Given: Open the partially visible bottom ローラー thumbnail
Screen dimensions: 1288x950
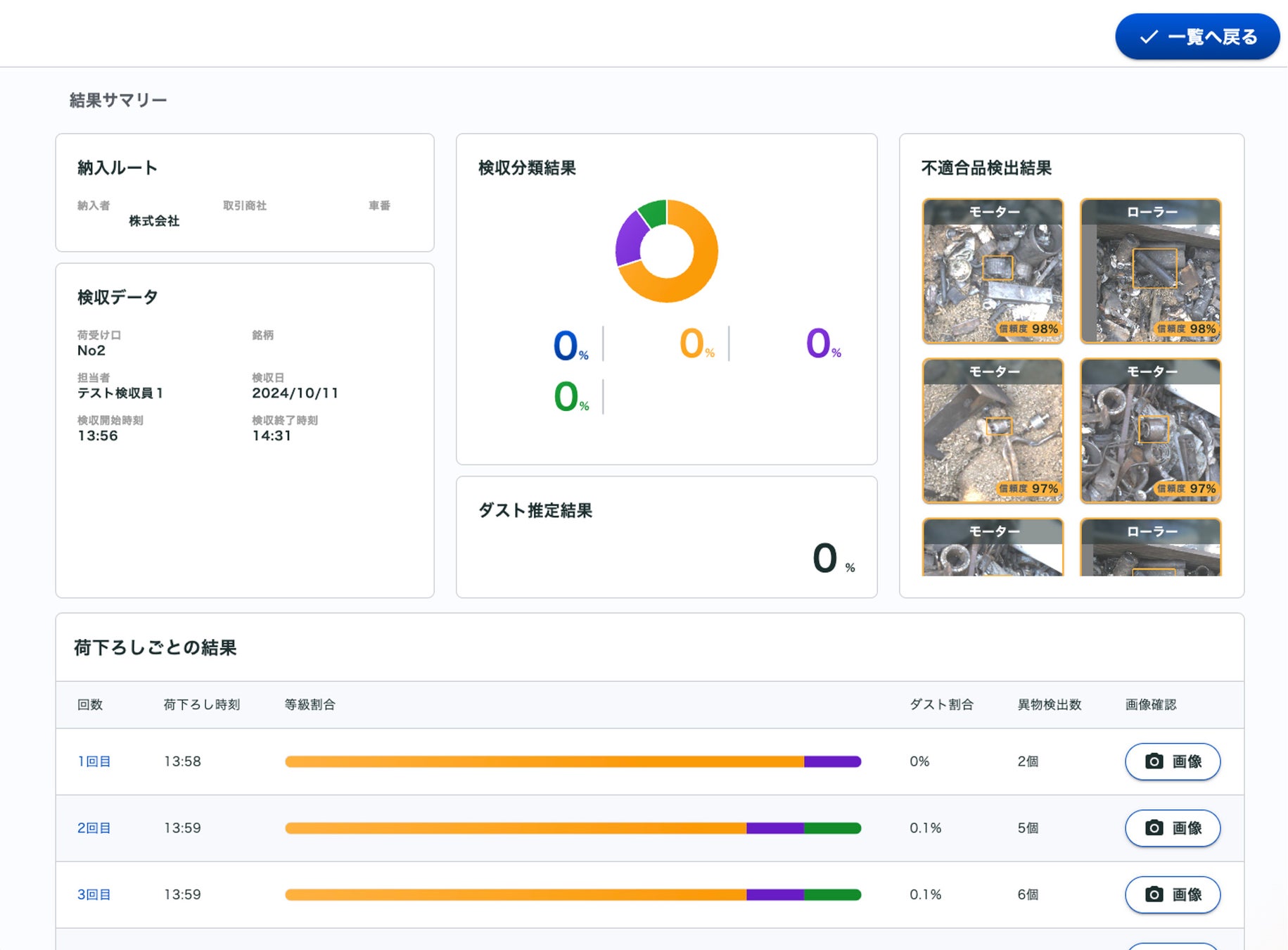Looking at the screenshot, I should 1150,547.
